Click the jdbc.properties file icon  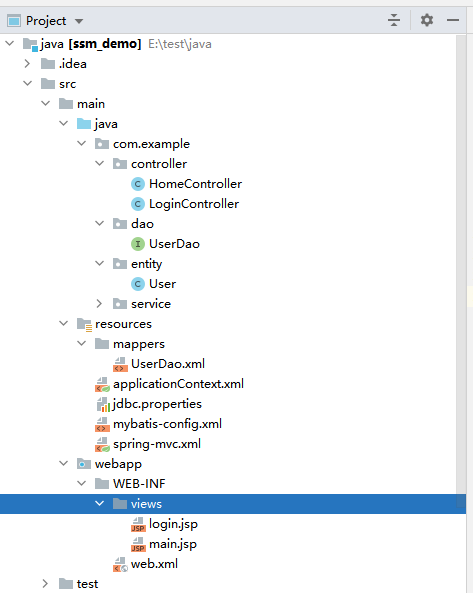103,404
